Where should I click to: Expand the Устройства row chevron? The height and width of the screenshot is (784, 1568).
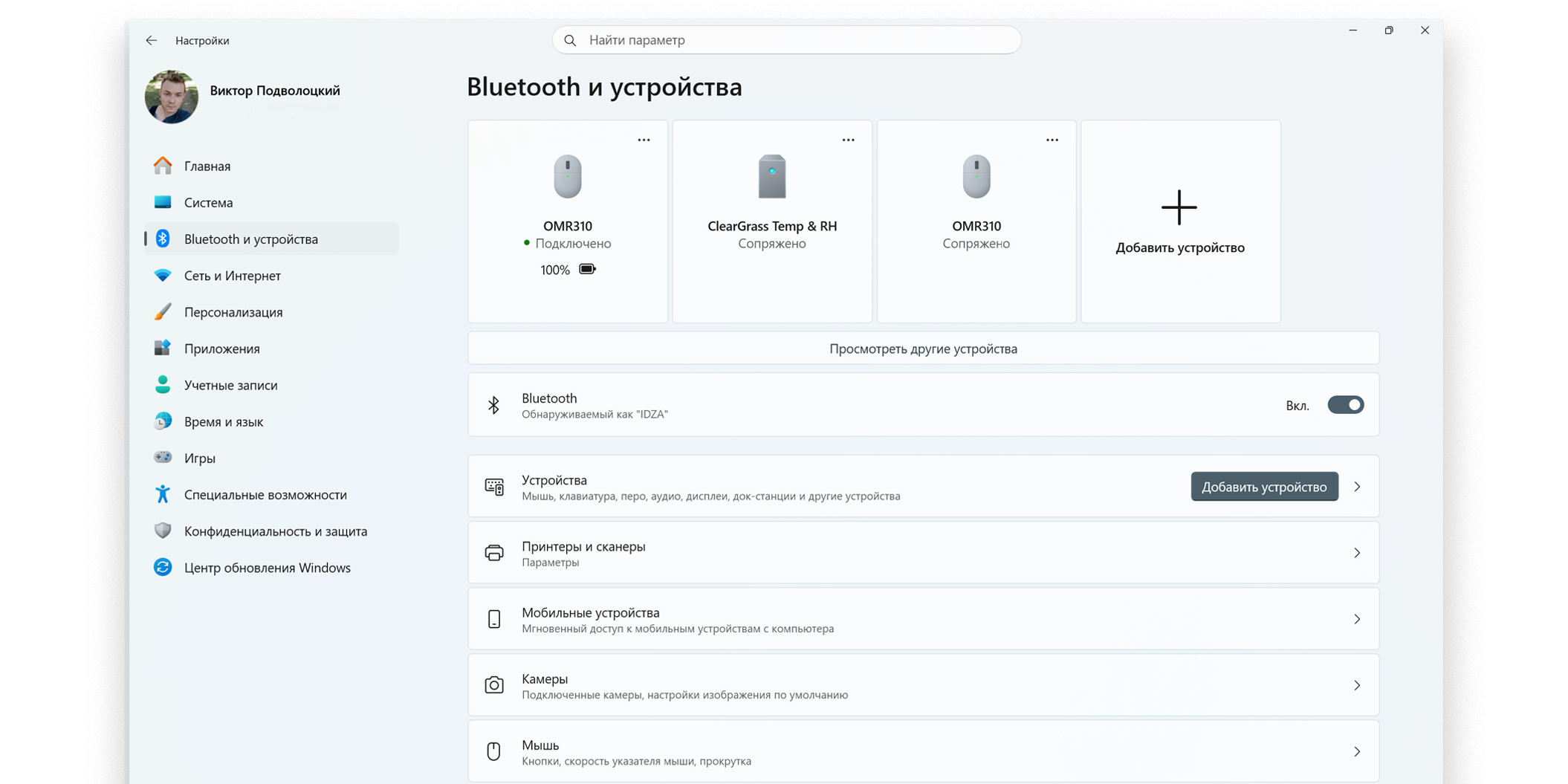1357,487
